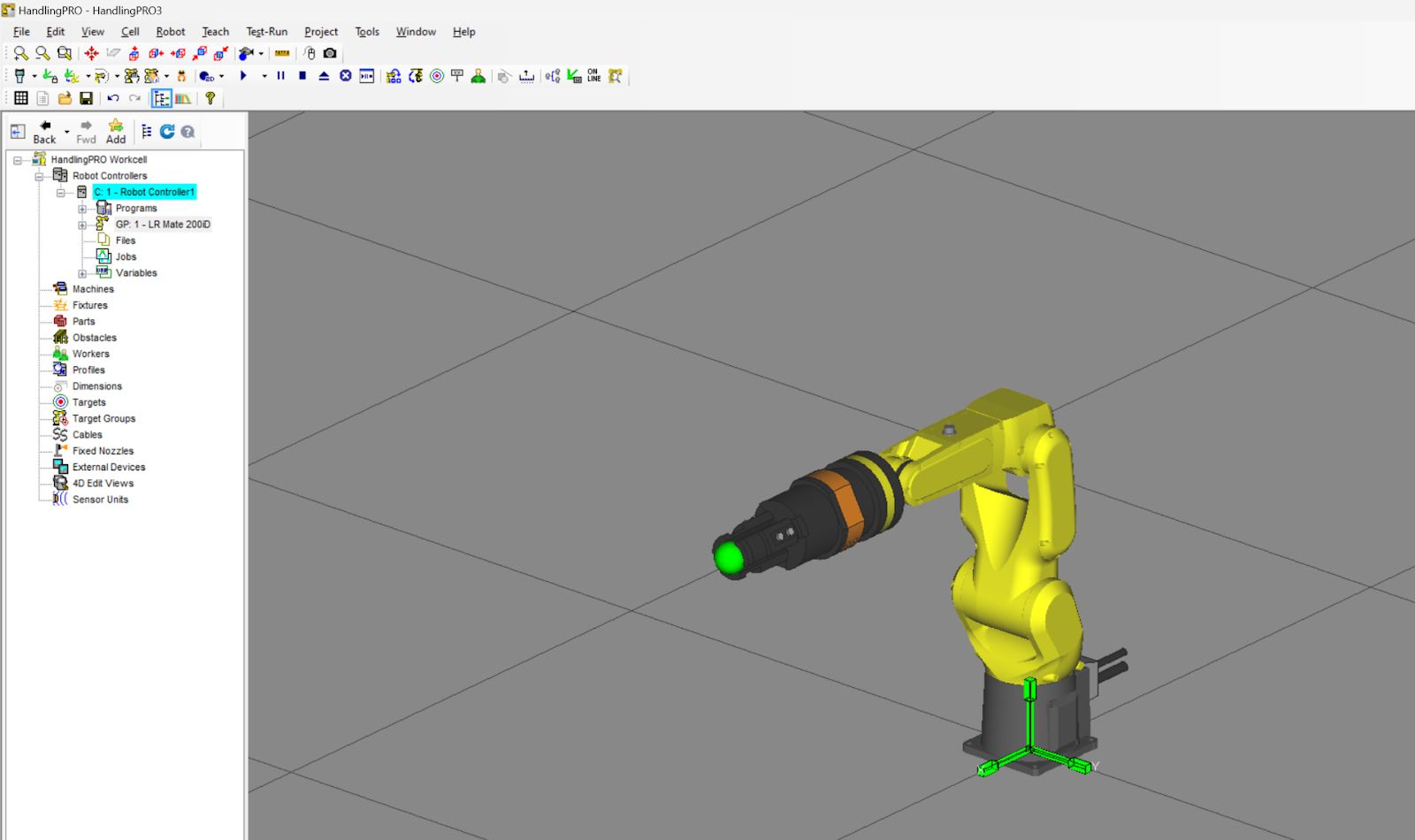
Task: Click the fault reset X icon
Action: (346, 76)
